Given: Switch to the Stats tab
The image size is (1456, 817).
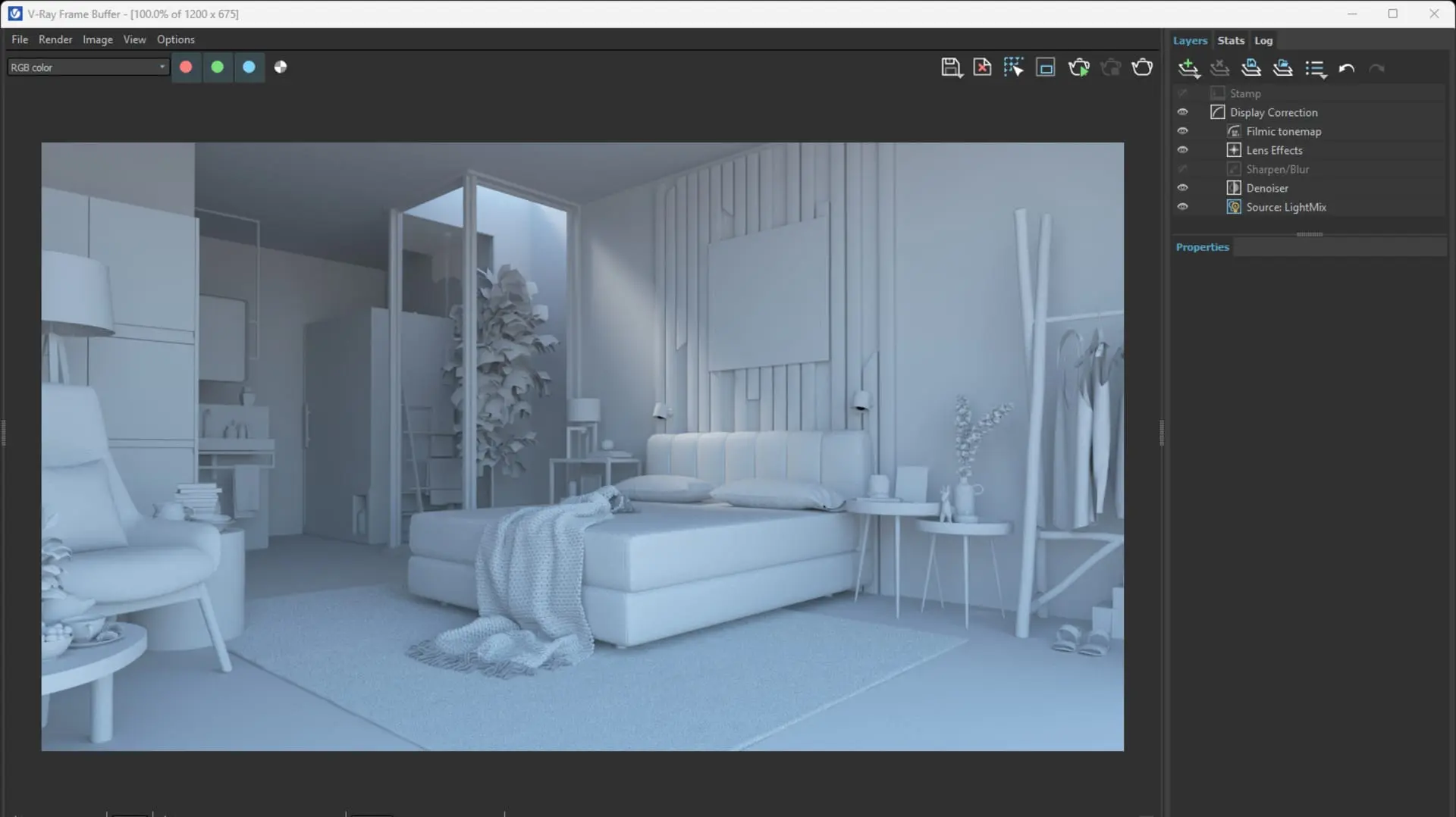Looking at the screenshot, I should tap(1230, 40).
